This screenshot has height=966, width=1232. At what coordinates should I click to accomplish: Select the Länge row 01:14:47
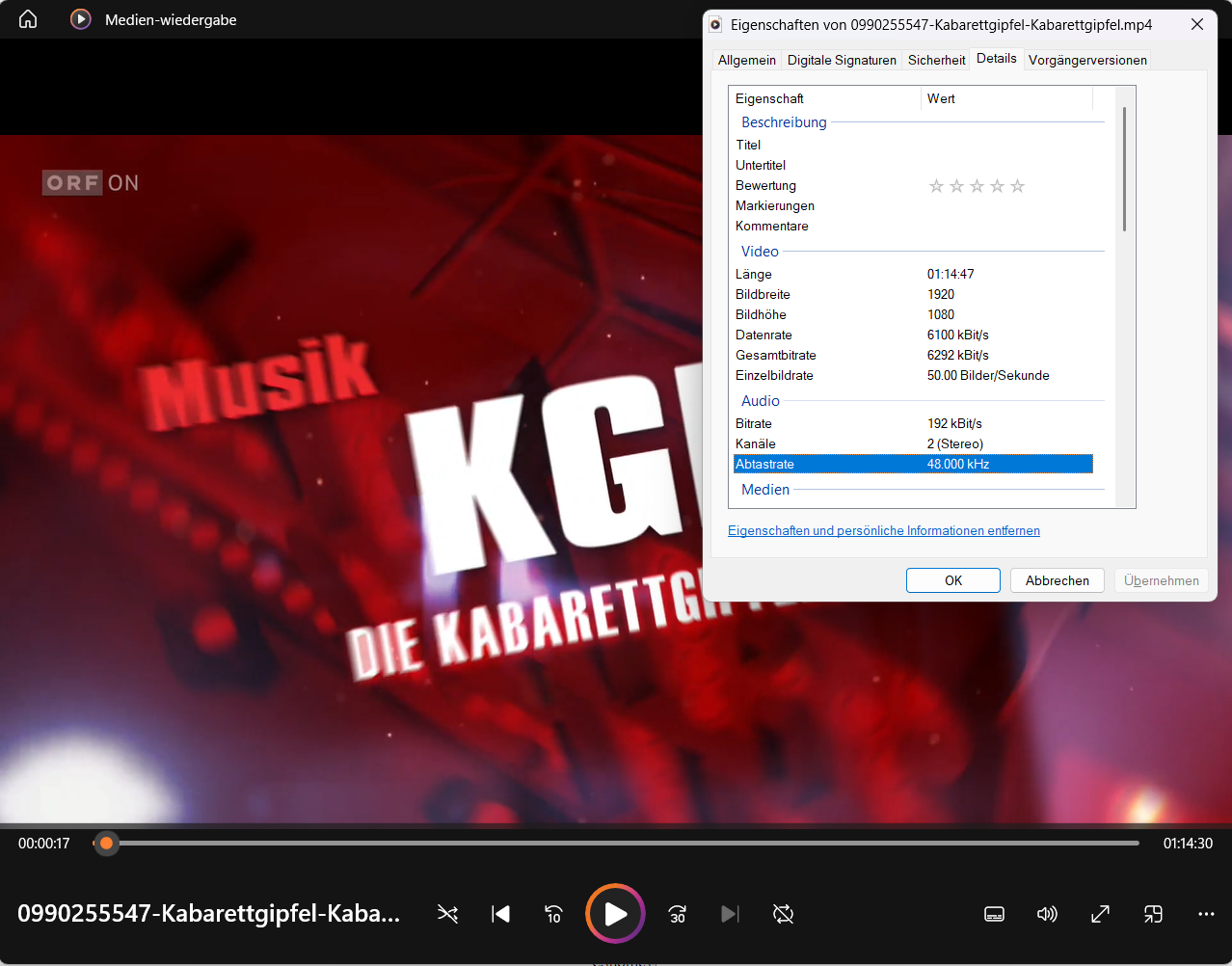pyautogui.click(x=913, y=274)
